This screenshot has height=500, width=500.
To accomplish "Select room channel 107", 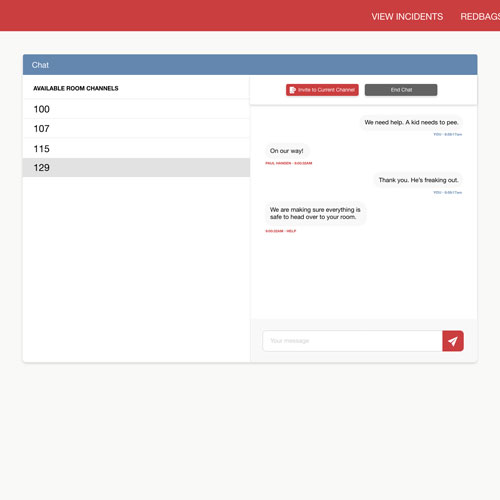I will click(x=136, y=128).
